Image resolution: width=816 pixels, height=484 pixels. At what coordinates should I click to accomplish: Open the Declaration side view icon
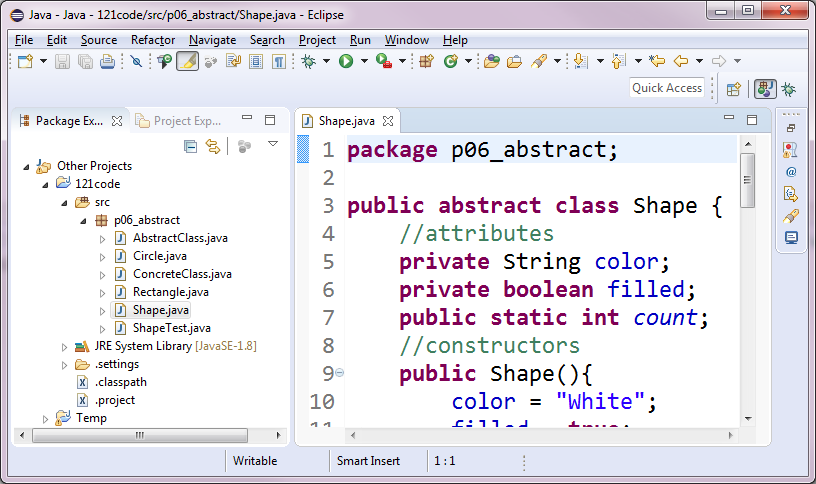[791, 194]
